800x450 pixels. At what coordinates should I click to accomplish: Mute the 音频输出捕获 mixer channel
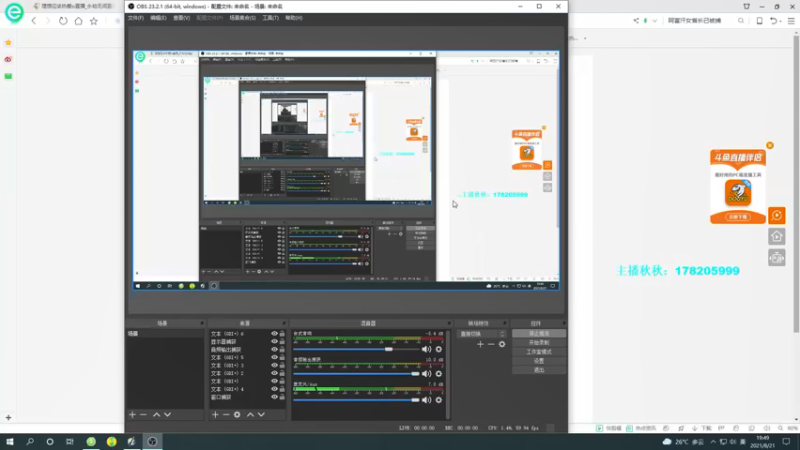point(427,374)
